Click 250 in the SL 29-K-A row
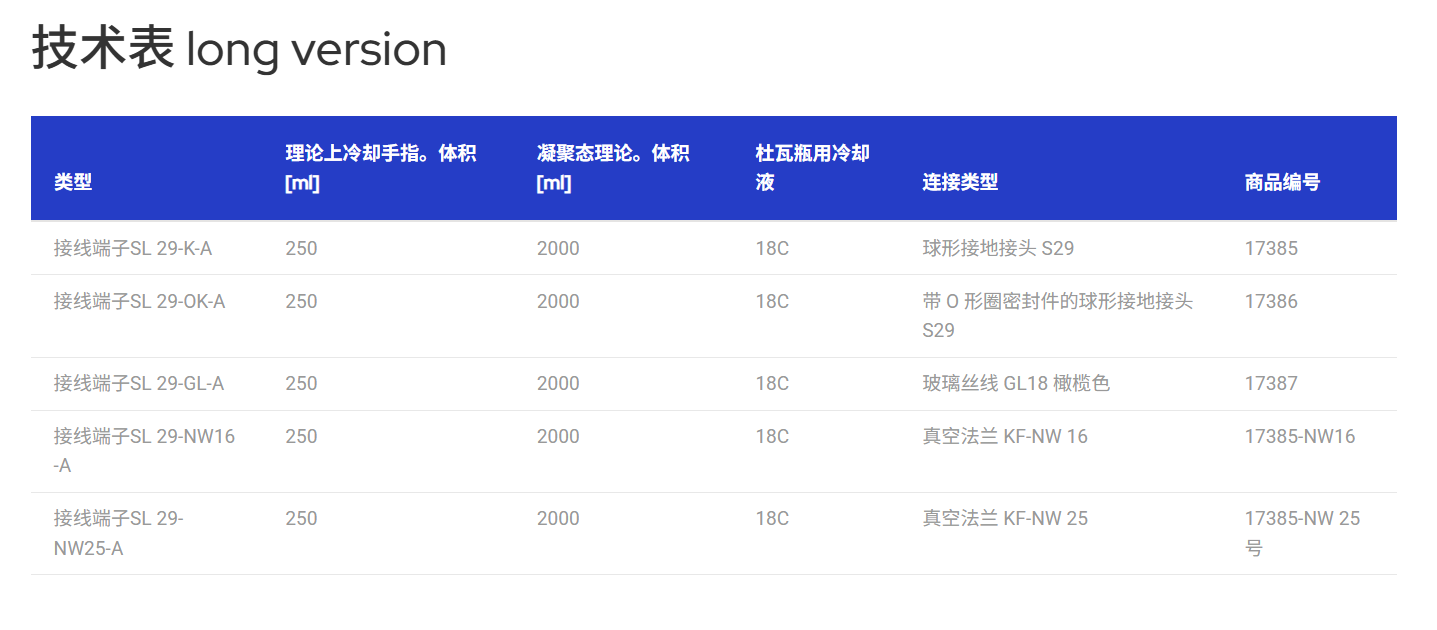Screen dimensions: 1437x630 click(301, 248)
